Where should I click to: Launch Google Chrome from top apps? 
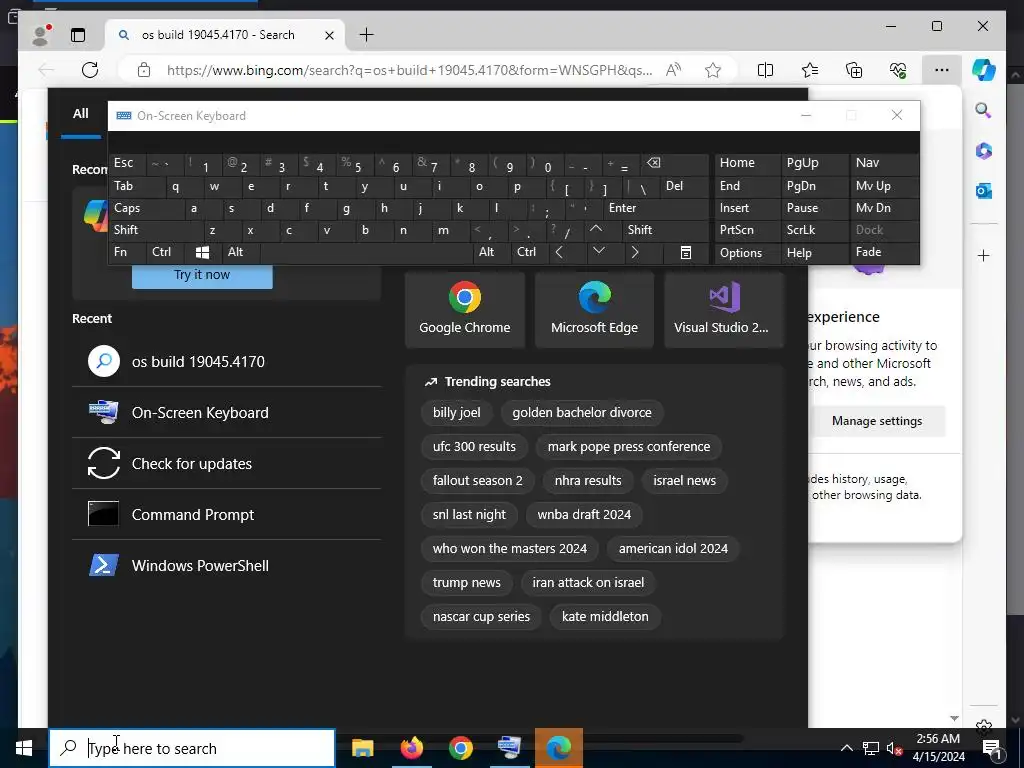464,310
